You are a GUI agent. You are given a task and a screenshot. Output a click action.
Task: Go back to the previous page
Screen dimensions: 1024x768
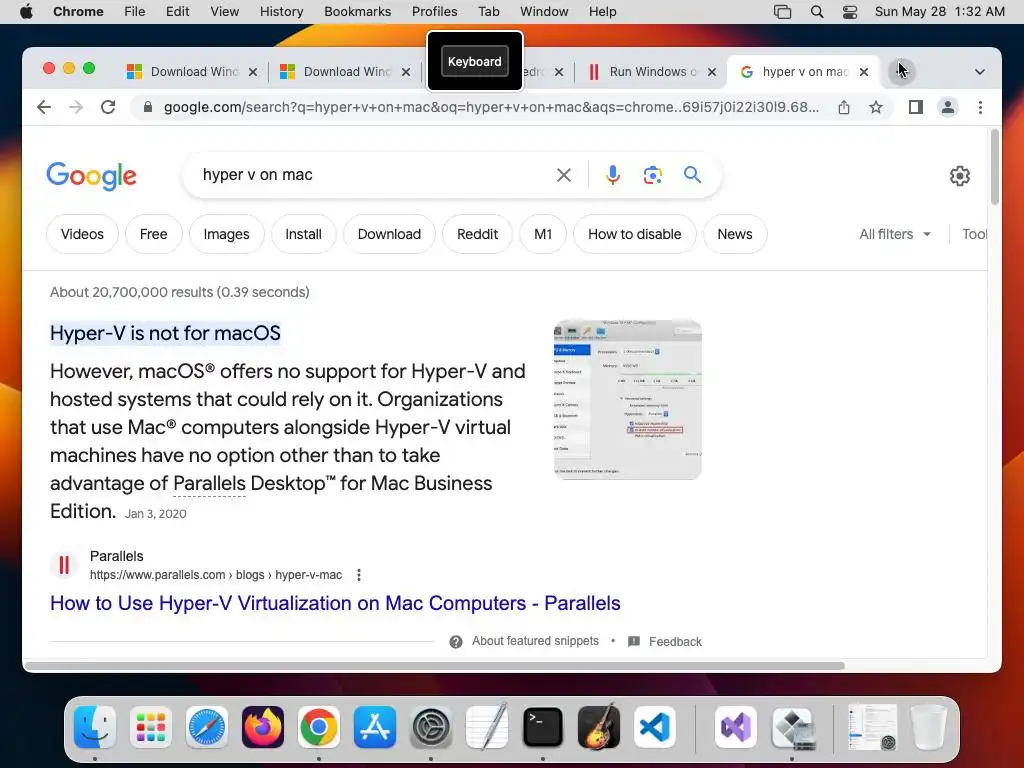(44, 107)
